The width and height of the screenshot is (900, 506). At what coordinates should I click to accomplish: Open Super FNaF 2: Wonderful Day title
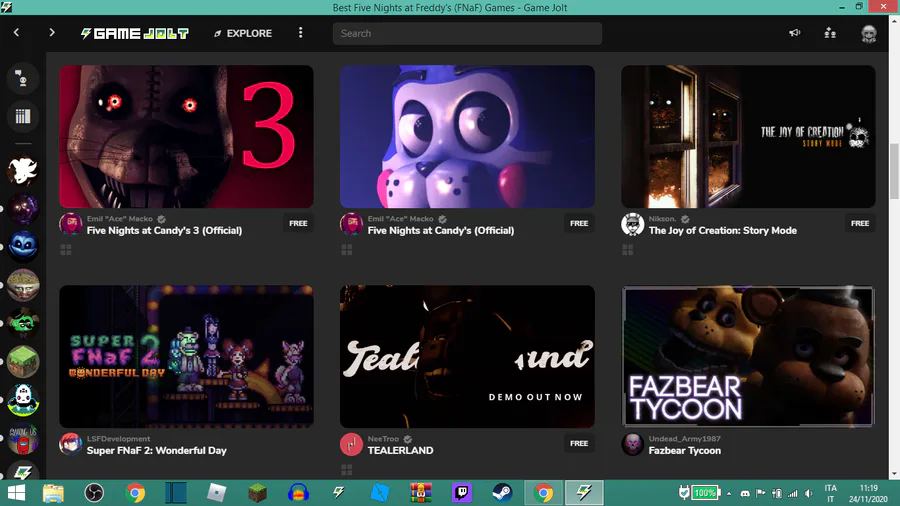pos(157,451)
